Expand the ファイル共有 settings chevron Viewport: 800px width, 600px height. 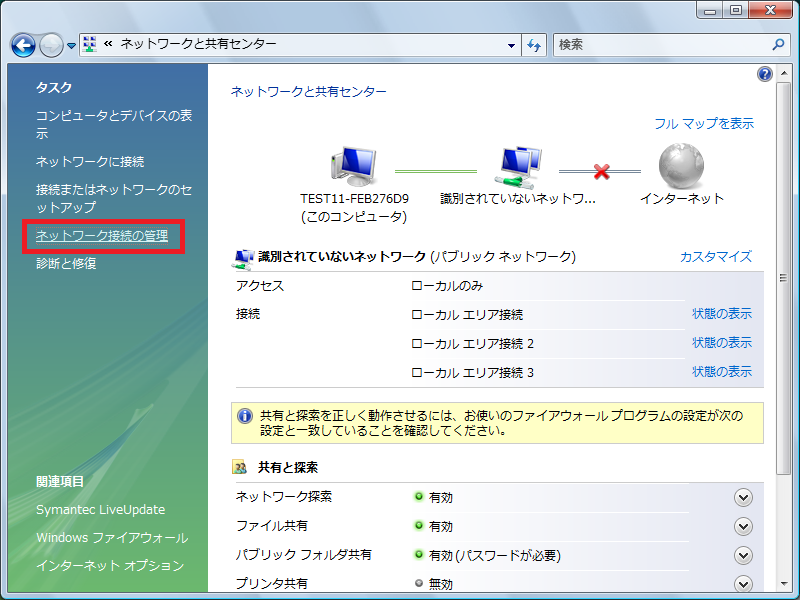pyautogui.click(x=742, y=527)
